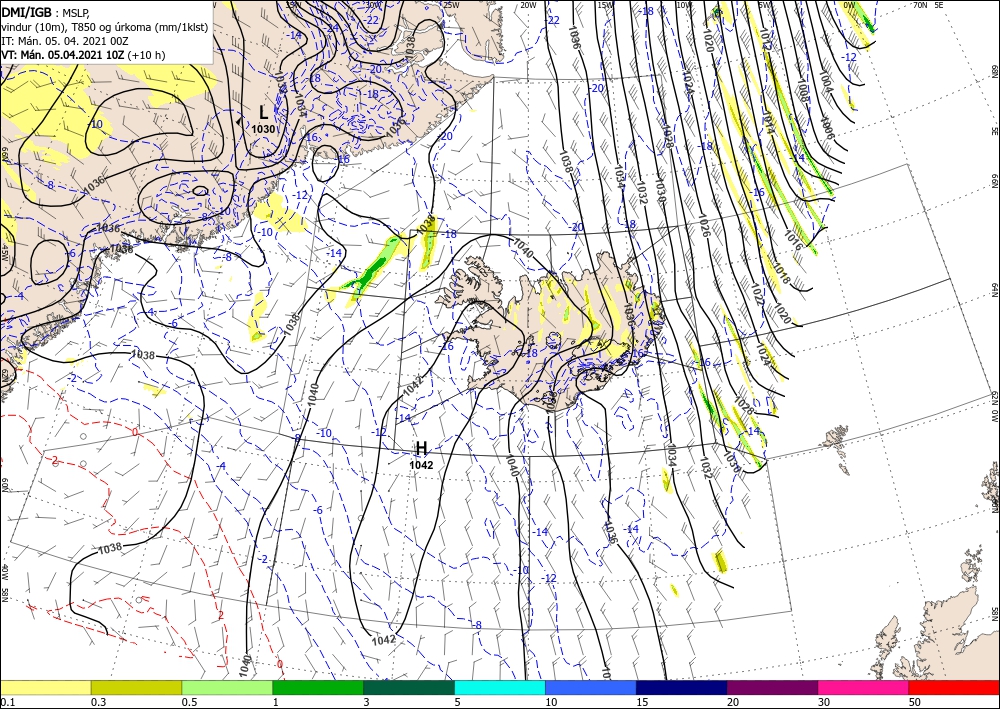The width and height of the screenshot is (1000, 709).
Task: Pick the cyan 5 mm legend swatch
Action: pos(500,687)
